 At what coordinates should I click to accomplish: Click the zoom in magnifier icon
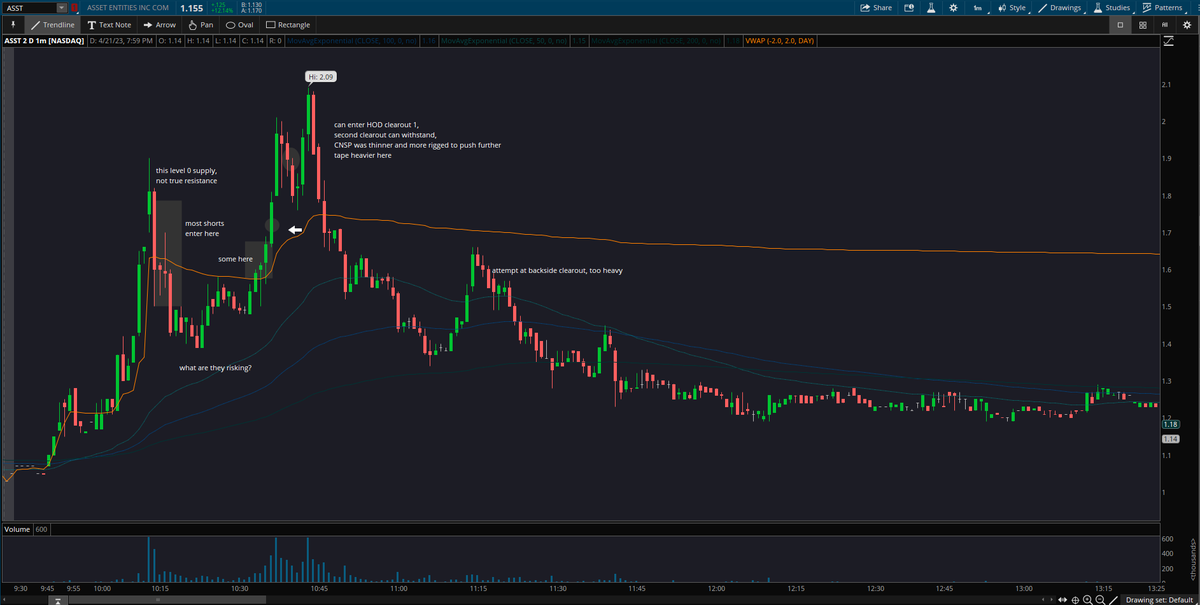(x=1088, y=600)
